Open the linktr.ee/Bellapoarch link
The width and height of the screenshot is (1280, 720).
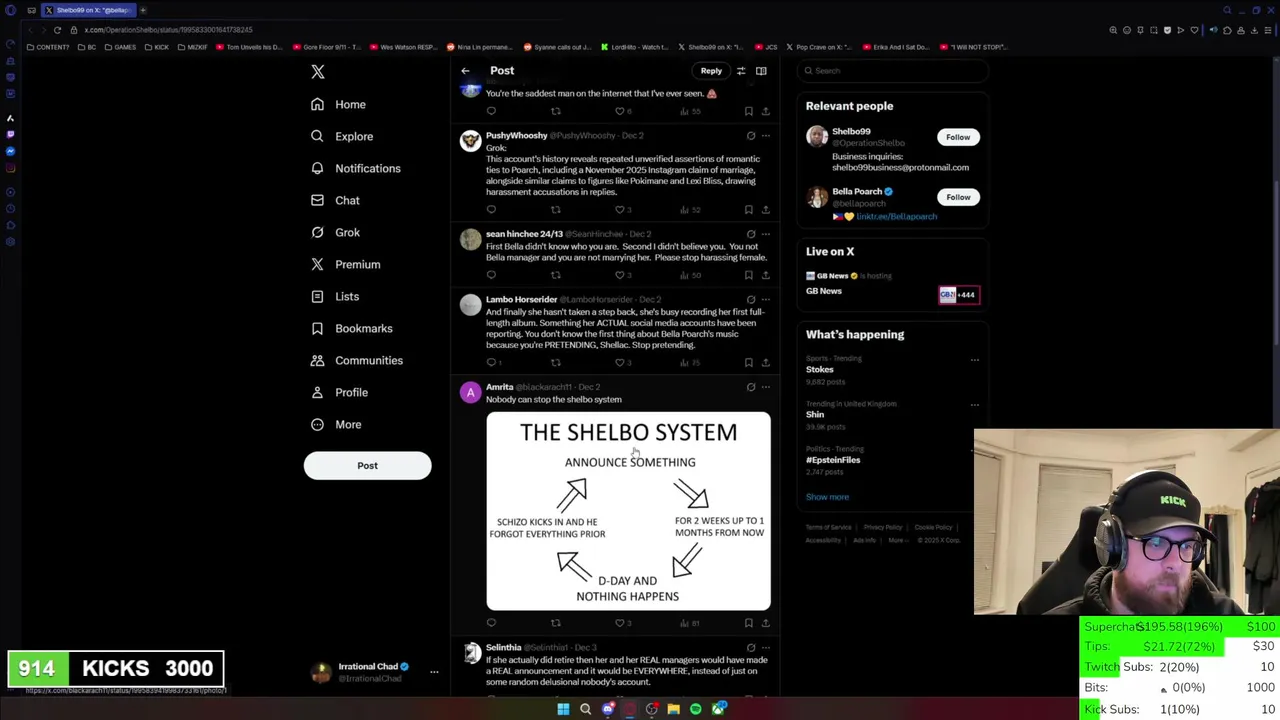coord(896,216)
